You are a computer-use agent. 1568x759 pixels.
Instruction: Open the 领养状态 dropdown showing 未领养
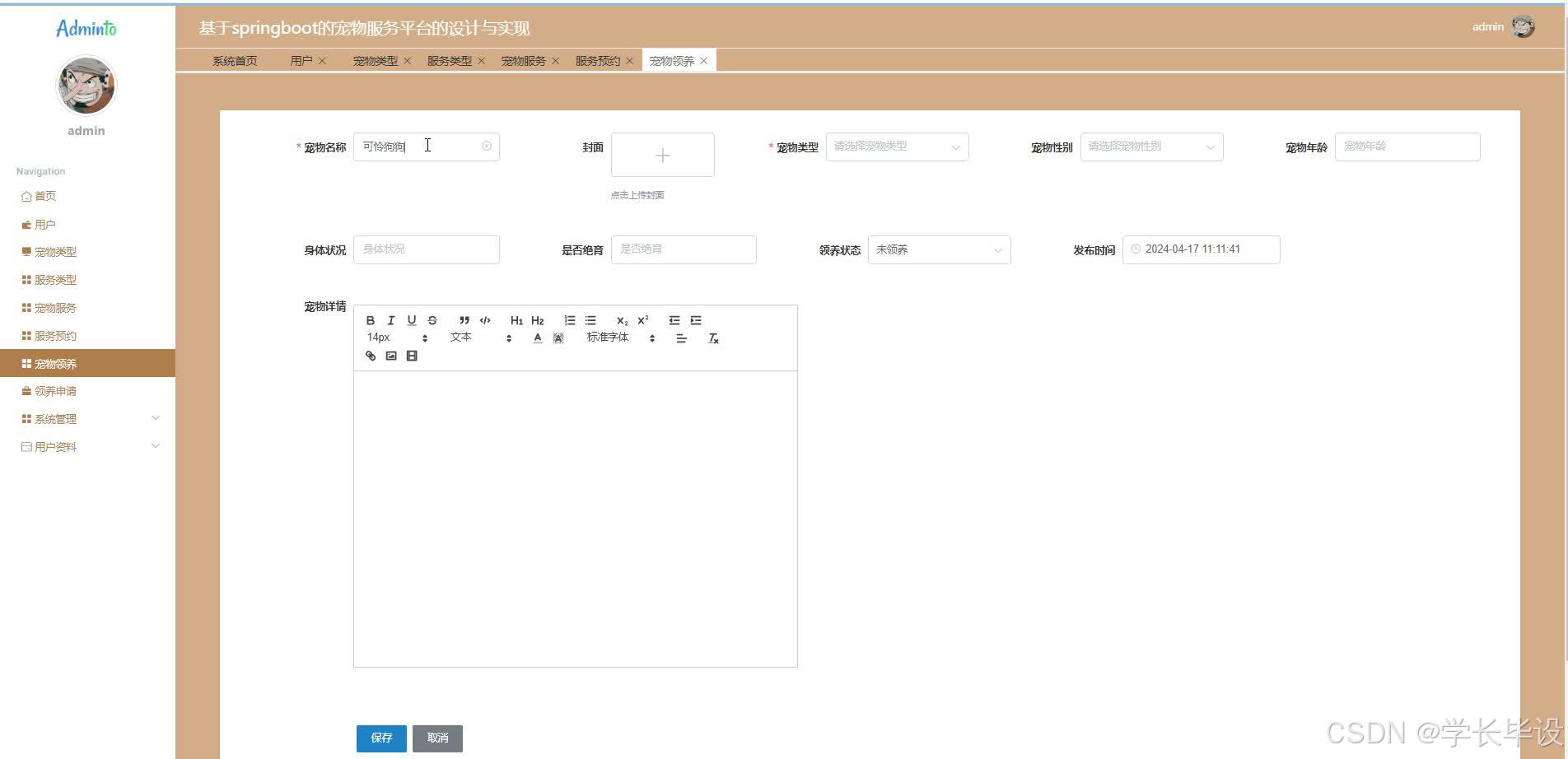939,249
